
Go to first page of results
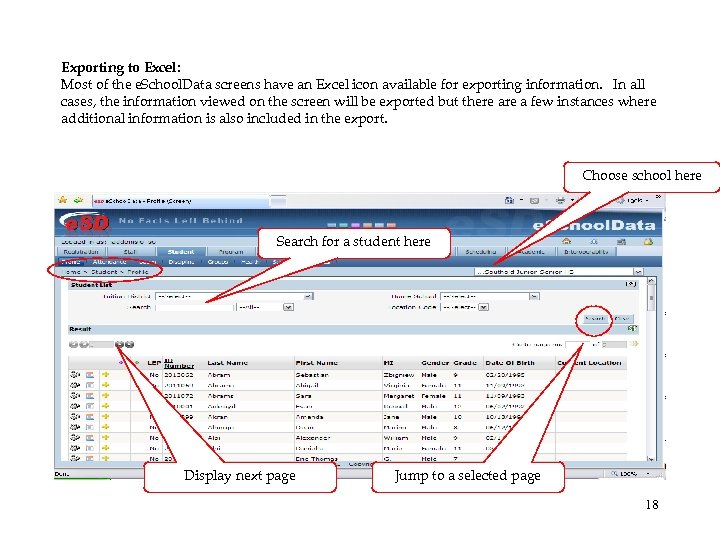click(x=73, y=344)
